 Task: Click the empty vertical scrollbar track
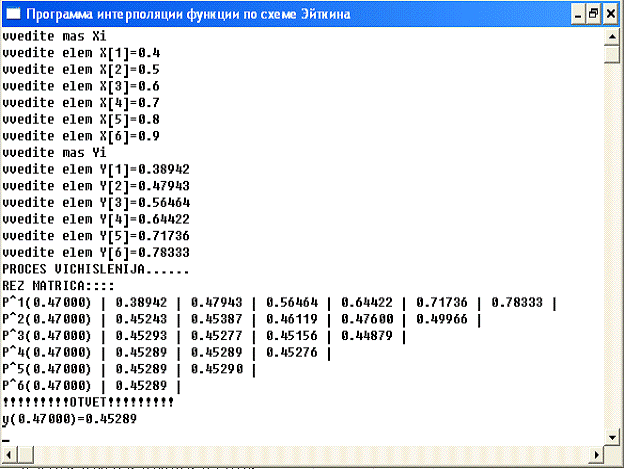pos(613,250)
